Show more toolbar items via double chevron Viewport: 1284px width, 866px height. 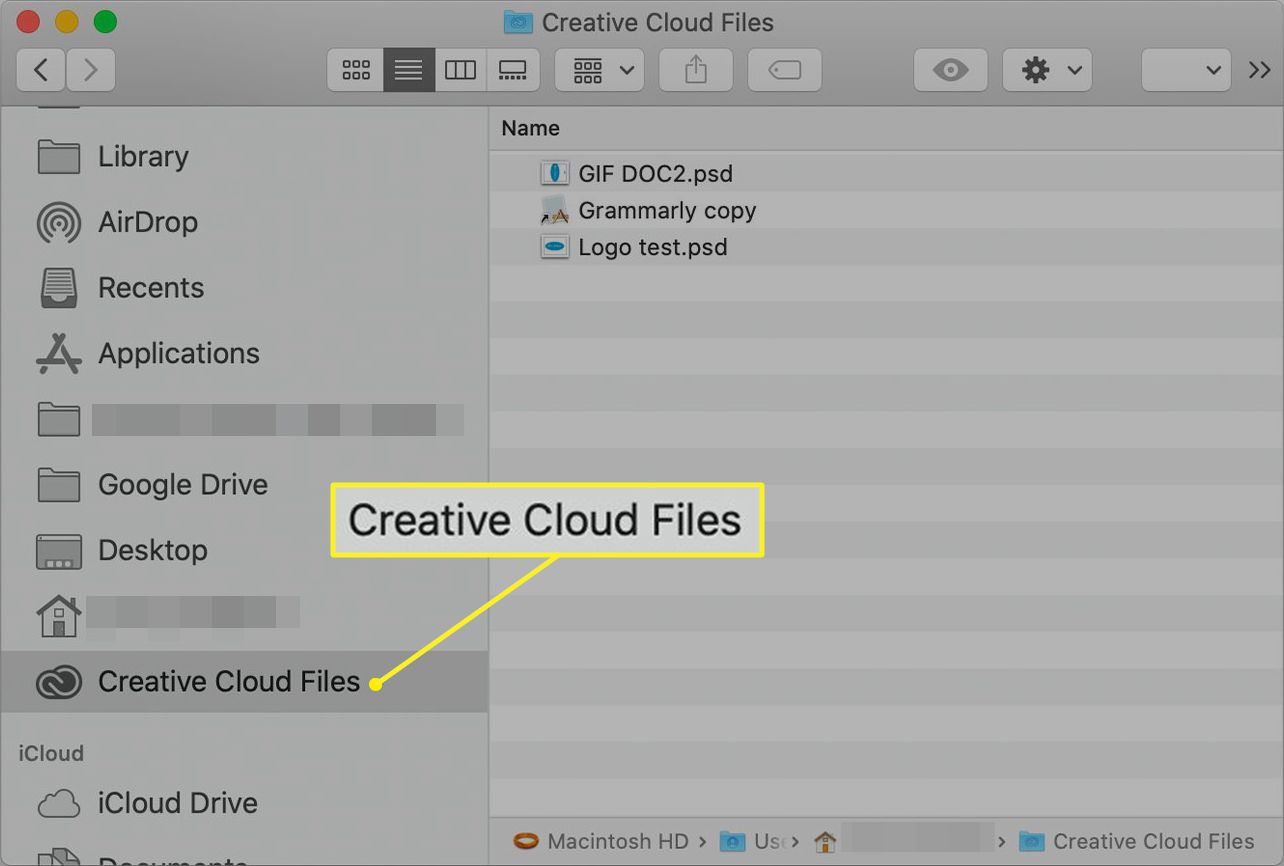(x=1259, y=70)
